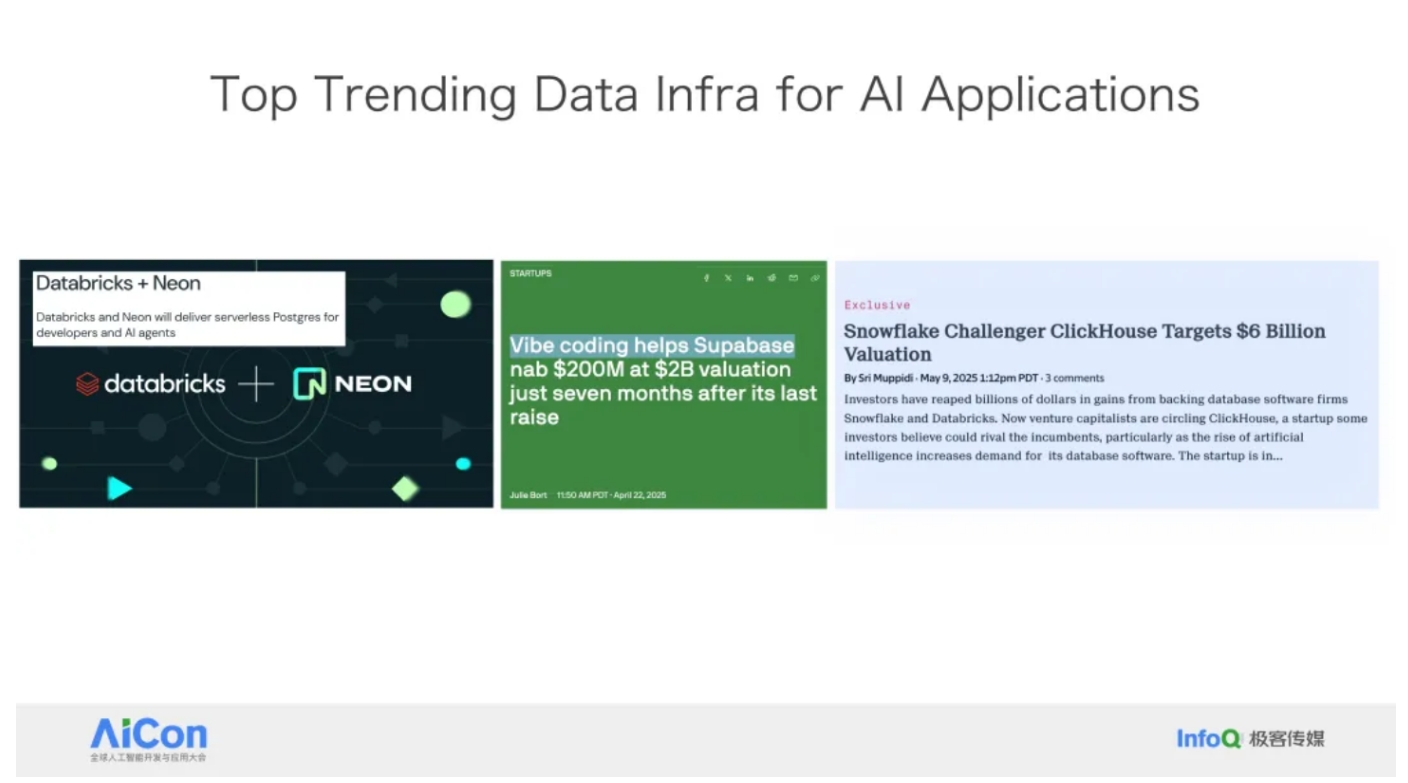
Task: Click the InfoQ logo in footer
Action: [1209, 739]
